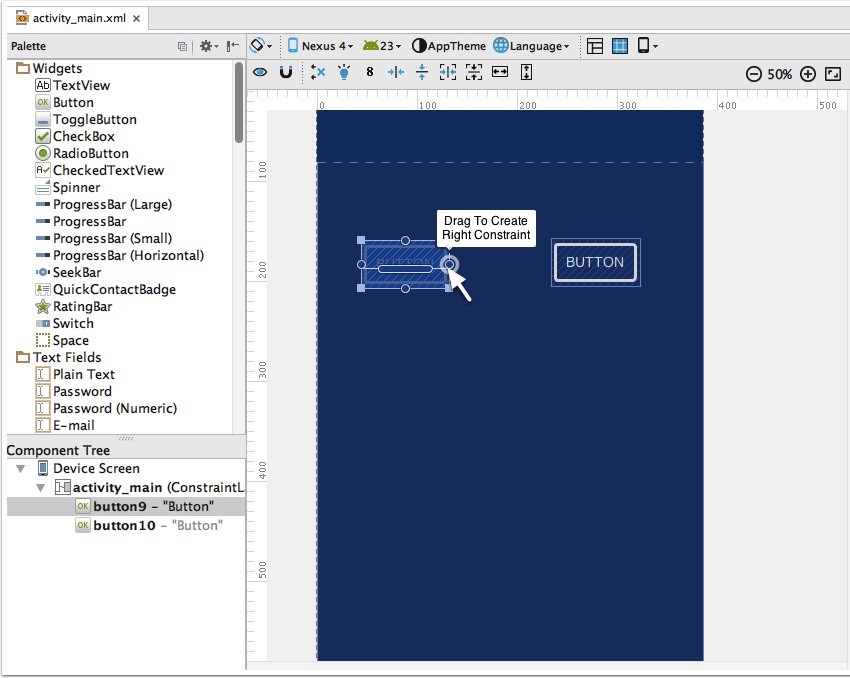This screenshot has width=850, height=678.
Task: Click center horizontally in parent icon
Action: tap(448, 72)
